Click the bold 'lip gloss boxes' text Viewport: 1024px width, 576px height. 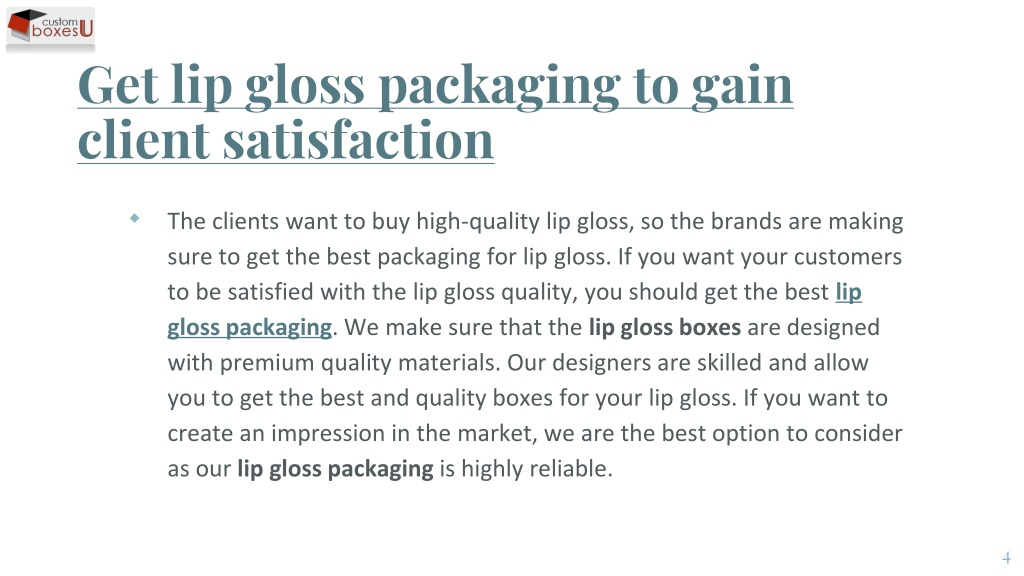[x=665, y=327]
